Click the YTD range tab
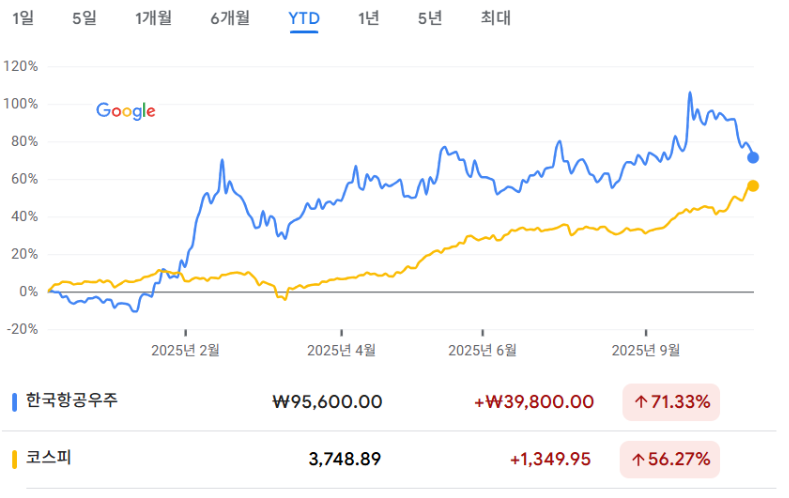789x498 pixels. [x=303, y=18]
